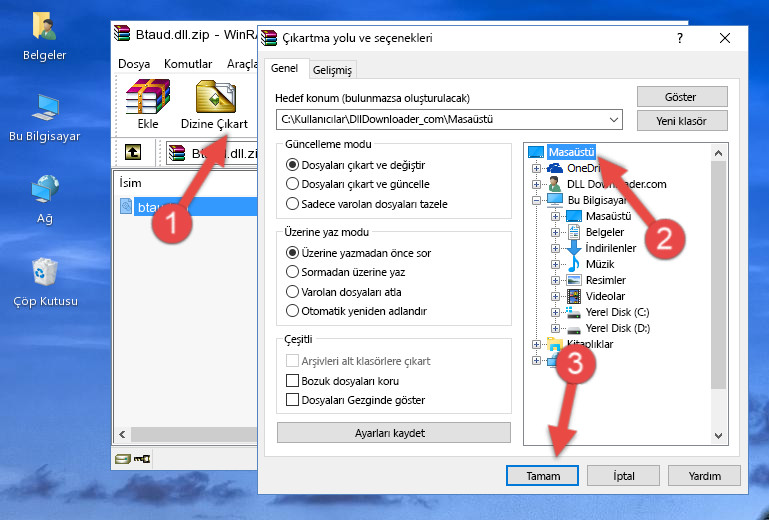This screenshot has width=769, height=520.
Task: Click the key password icon in WinRAR status bar
Action: pyautogui.click(x=142, y=459)
